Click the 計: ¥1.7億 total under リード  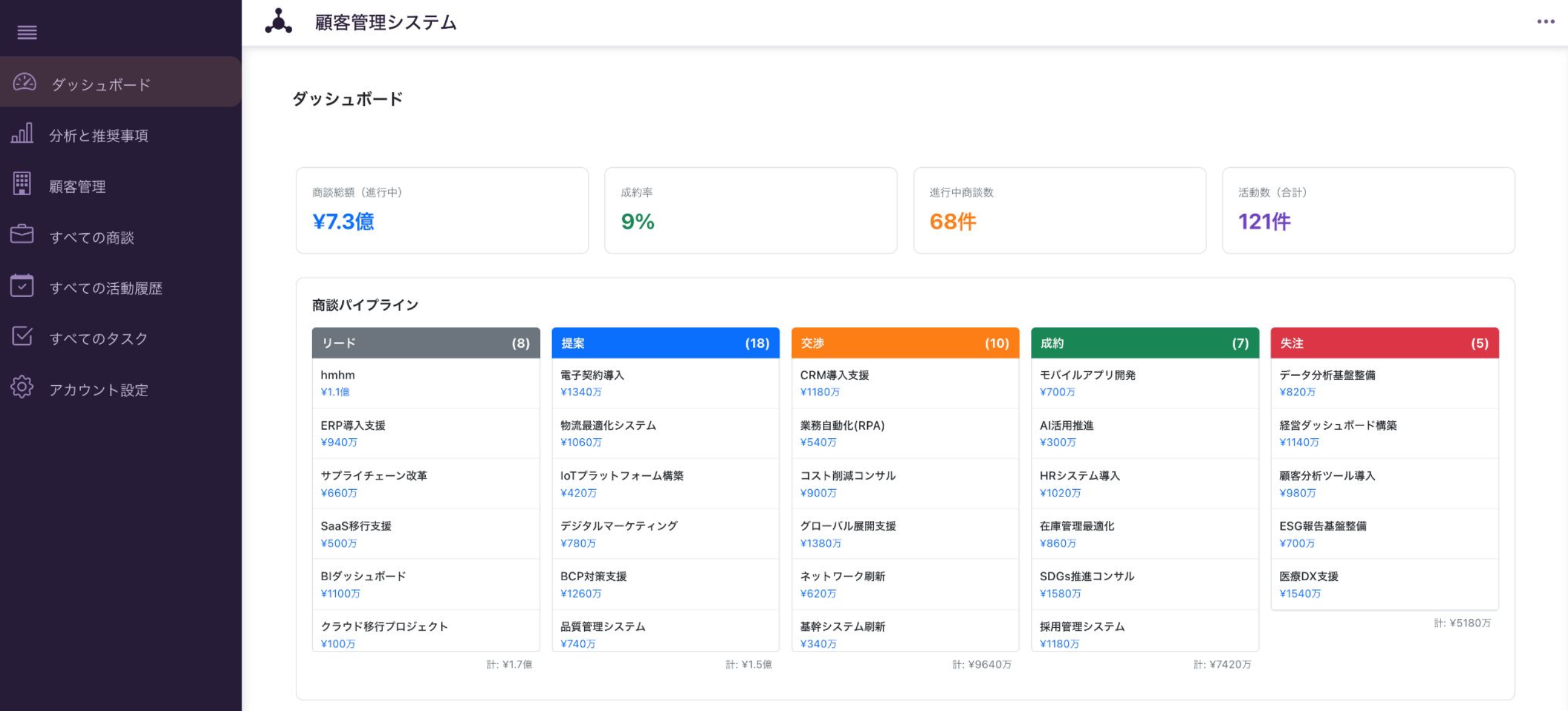pyautogui.click(x=509, y=664)
